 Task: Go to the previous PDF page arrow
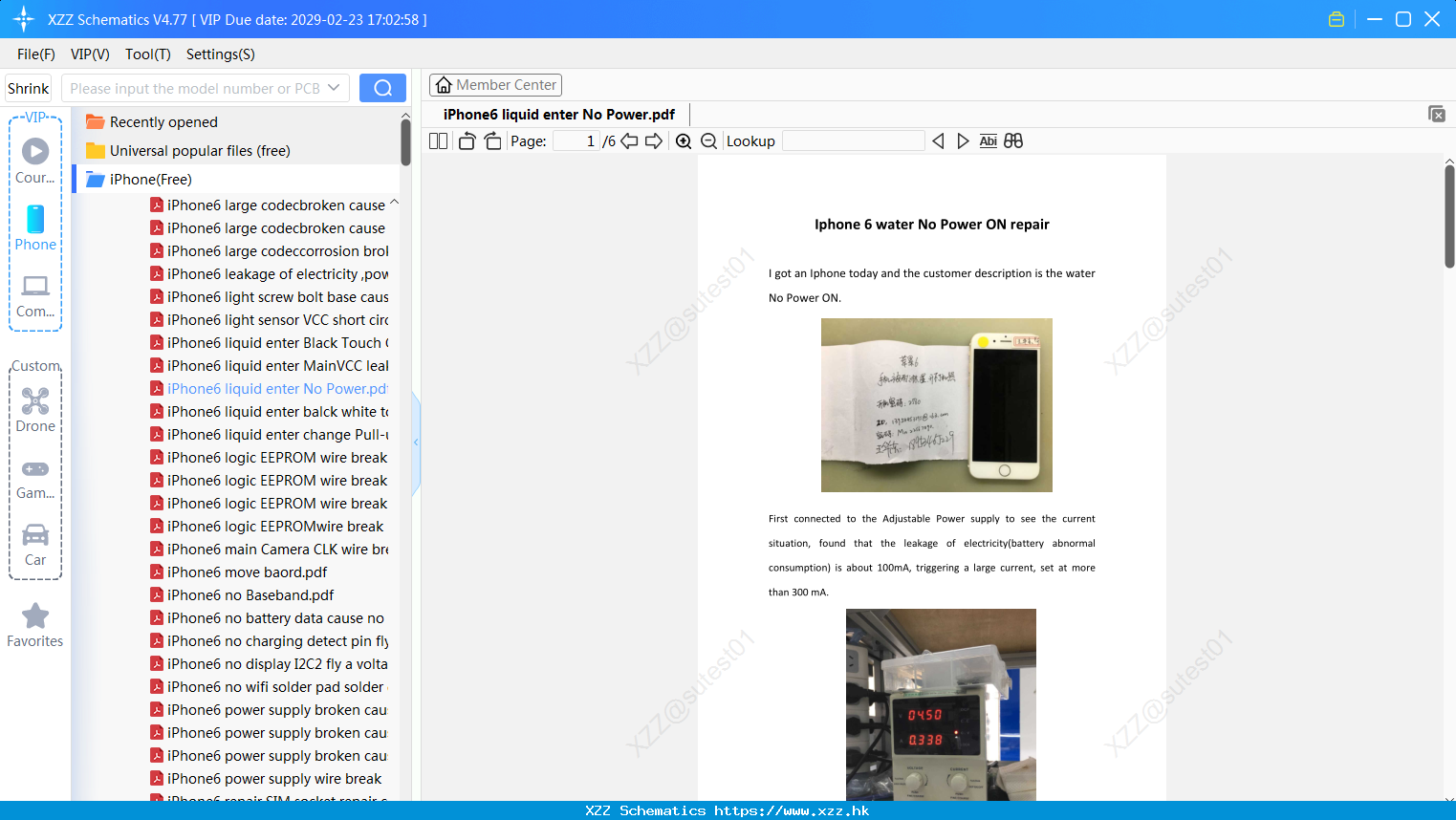pos(629,141)
